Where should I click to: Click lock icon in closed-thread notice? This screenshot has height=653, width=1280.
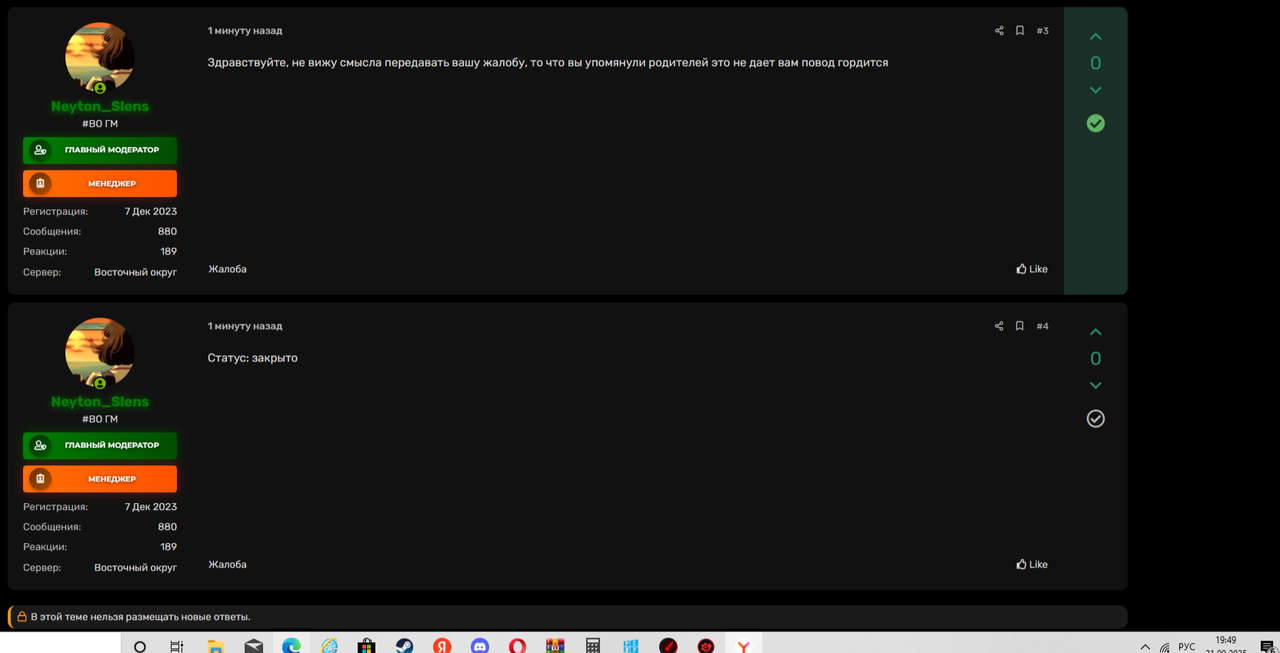pos(22,617)
